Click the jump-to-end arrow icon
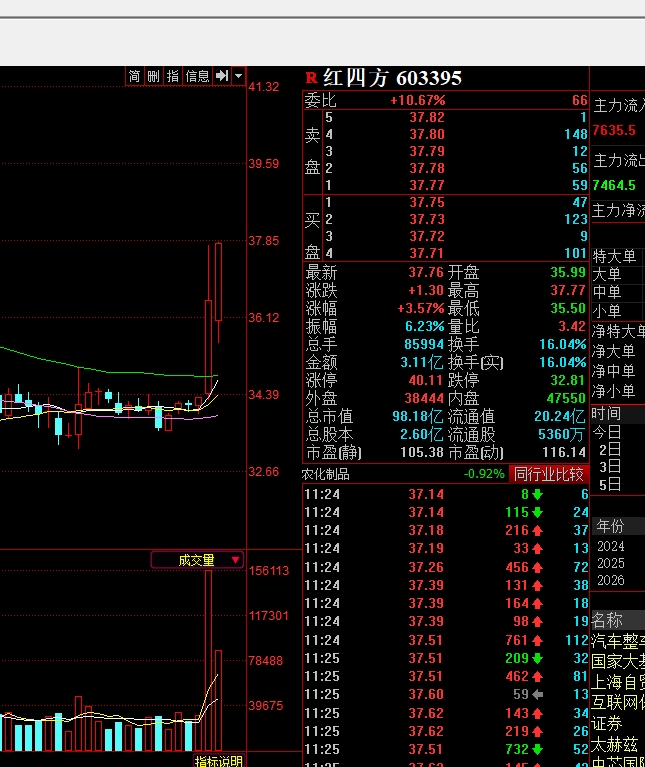The height and width of the screenshot is (767, 645). (222, 76)
